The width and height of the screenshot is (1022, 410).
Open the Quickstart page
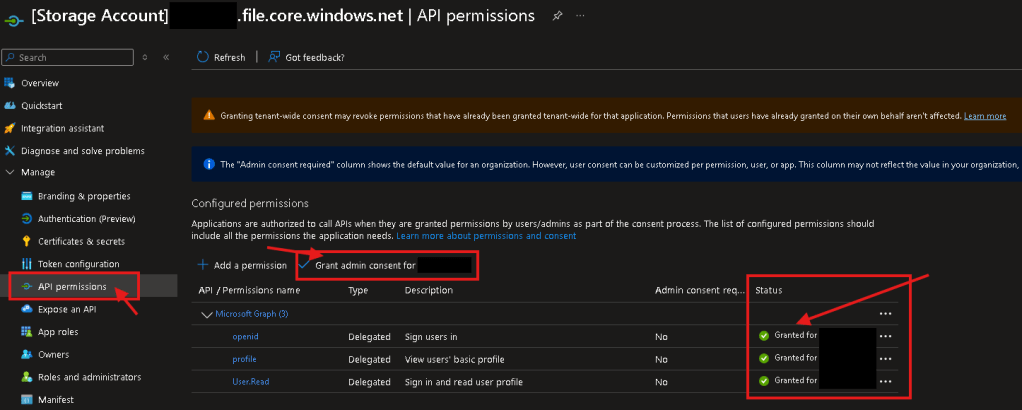click(x=43, y=106)
